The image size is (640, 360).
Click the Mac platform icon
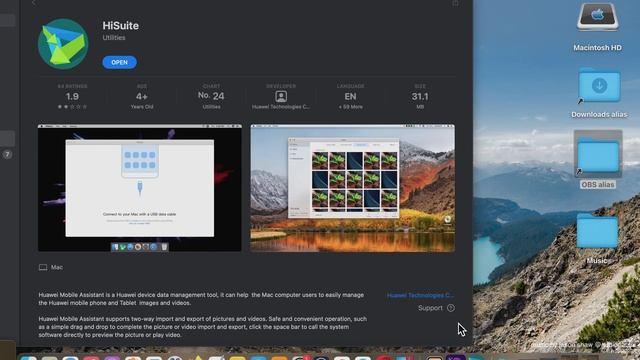point(43,267)
